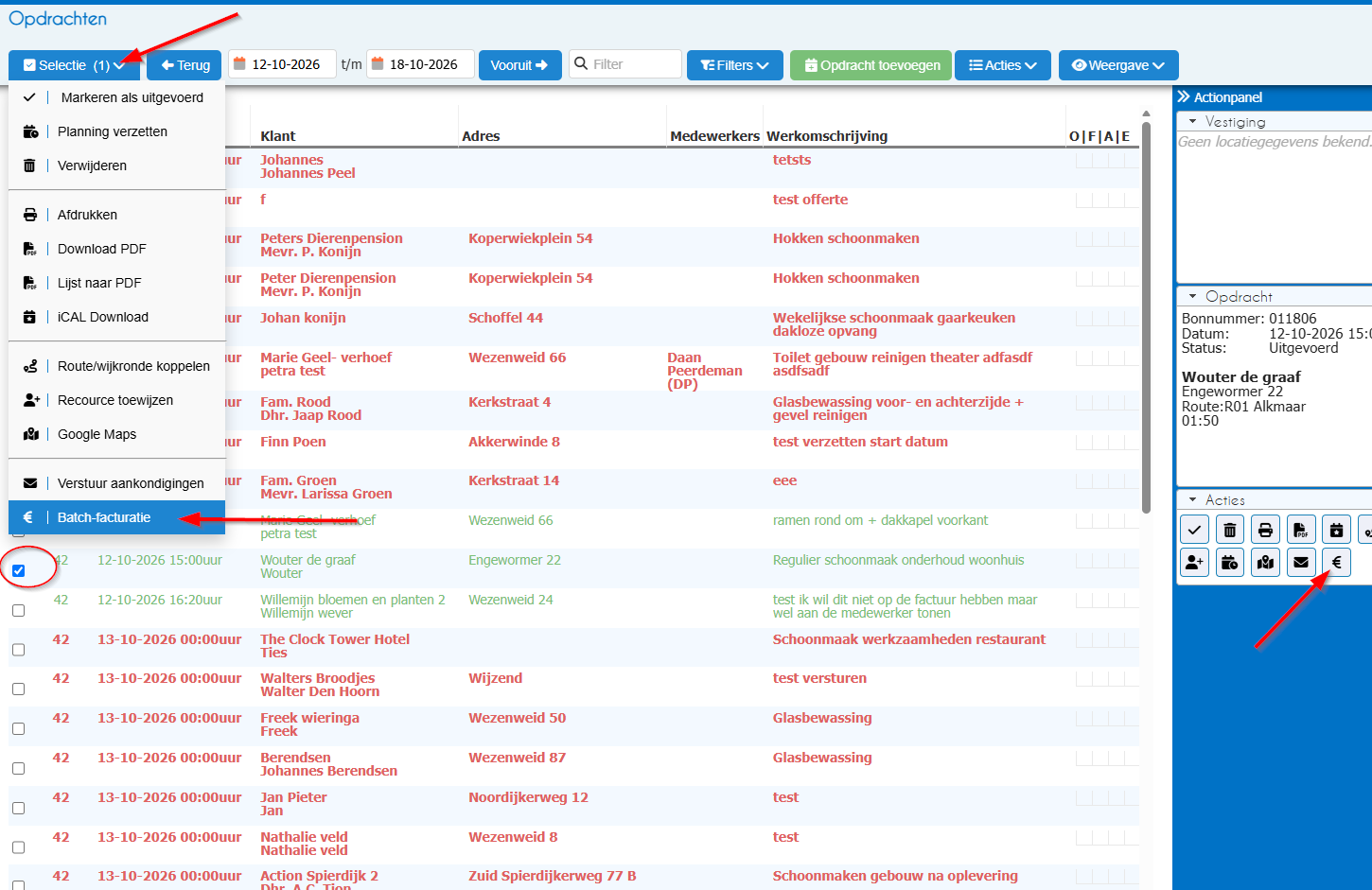This screenshot has height=890, width=1372.
Task: Click the end date field 18-10-2026
Action: [x=420, y=64]
